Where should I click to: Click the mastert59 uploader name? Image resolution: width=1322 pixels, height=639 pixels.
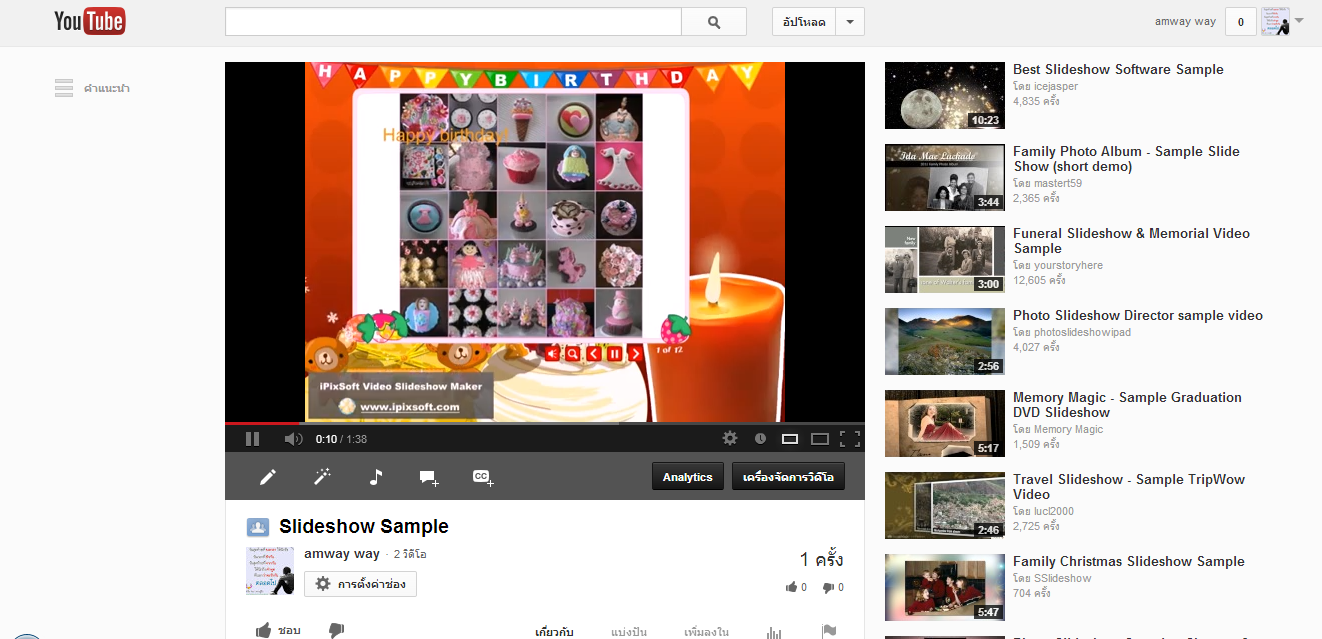[x=1058, y=184]
